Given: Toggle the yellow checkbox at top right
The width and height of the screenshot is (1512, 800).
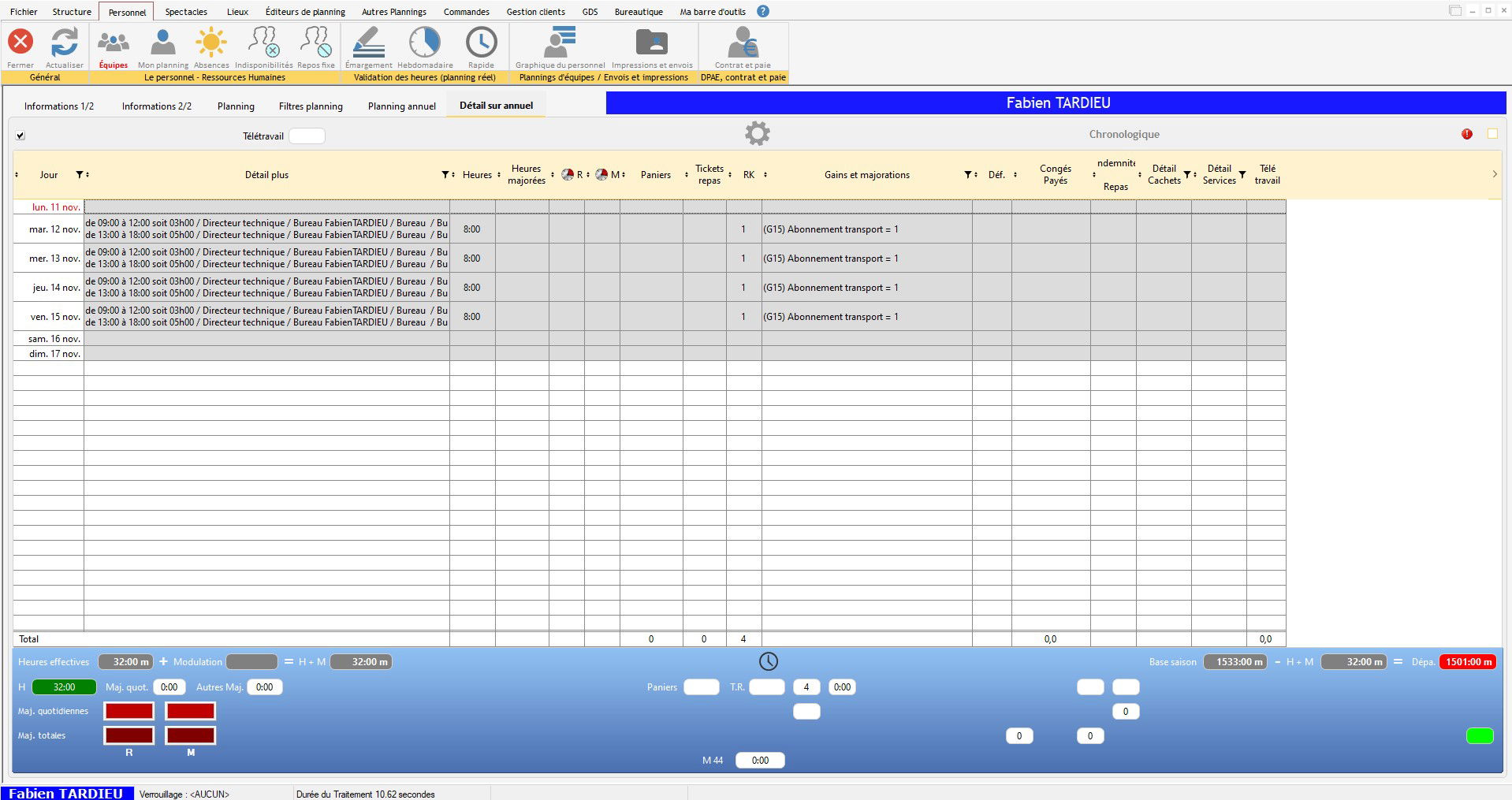Looking at the screenshot, I should (1492, 134).
